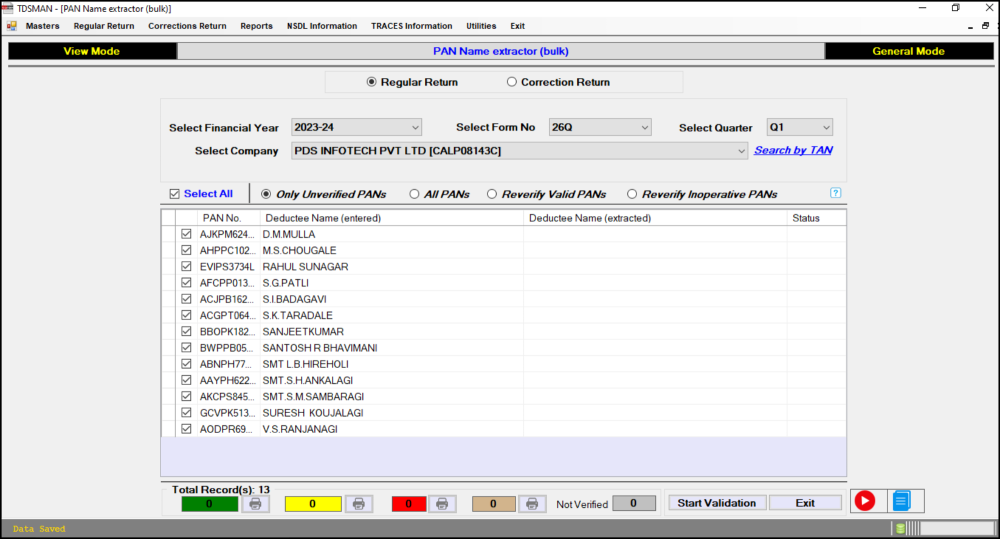Open the Corrections Return menu
Viewport: 1000px width, 539px height.
pyautogui.click(x=187, y=26)
